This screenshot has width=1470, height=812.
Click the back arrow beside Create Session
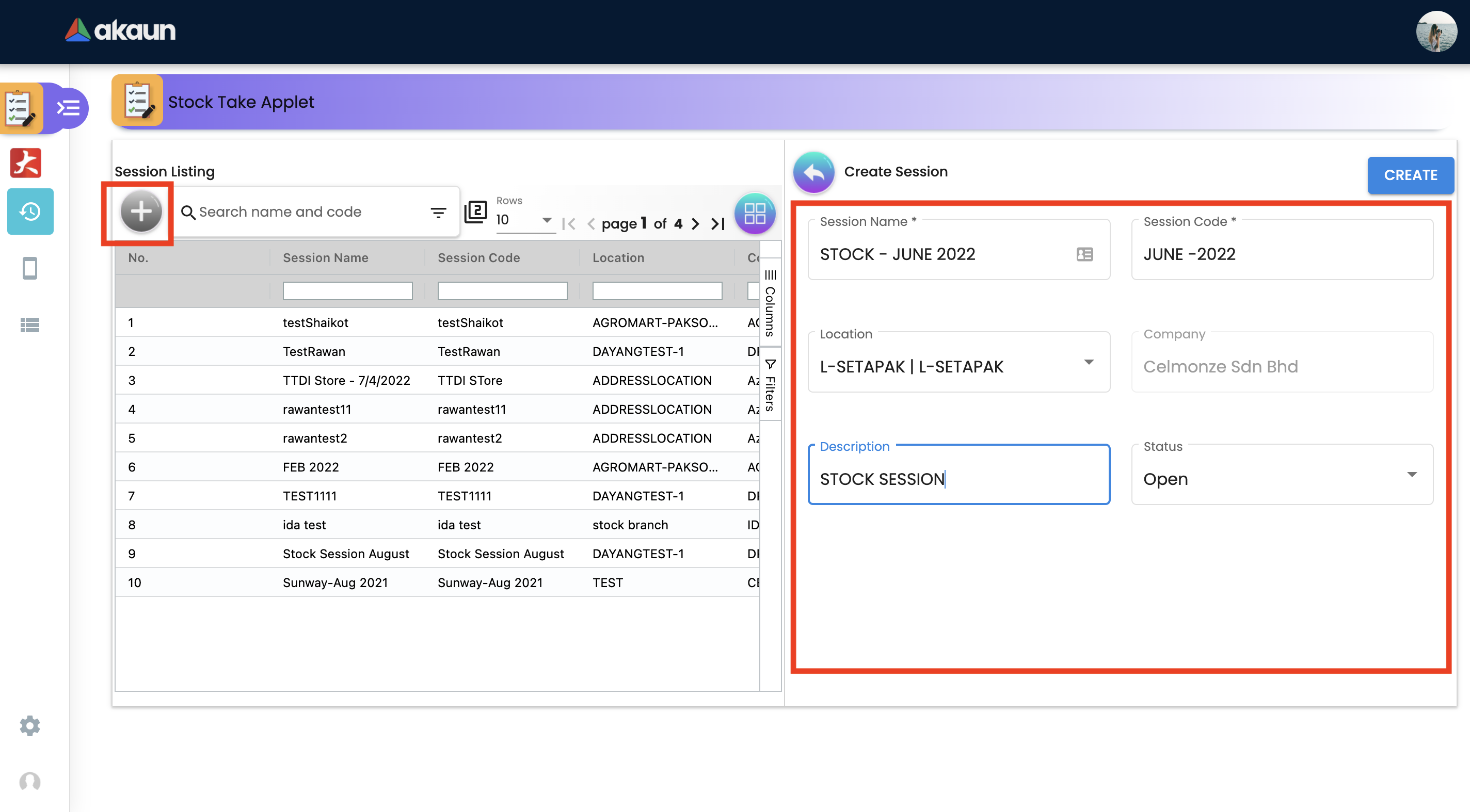(x=814, y=172)
